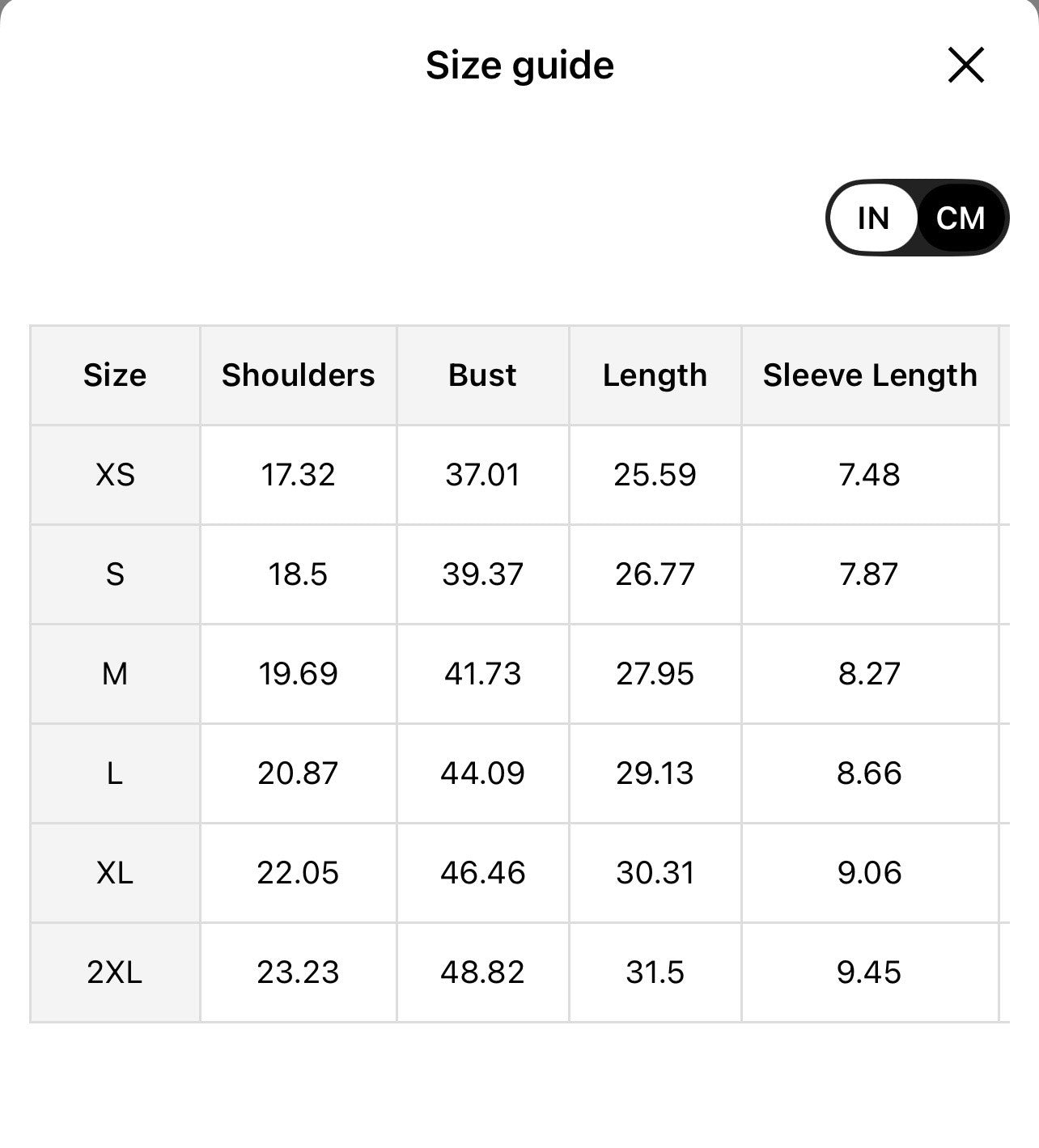Select the M size row label
This screenshot has width=1039, height=1148.
pyautogui.click(x=115, y=674)
